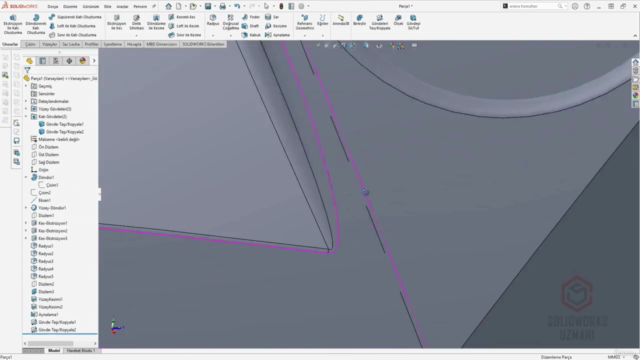
Task: Select the Loft ile Kesim tool
Action: 184,26
